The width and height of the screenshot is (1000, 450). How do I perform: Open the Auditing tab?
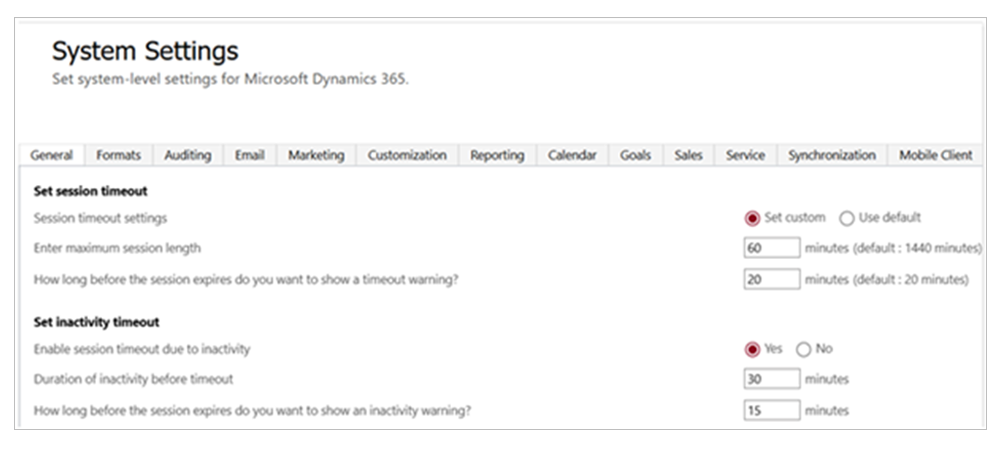[x=188, y=155]
